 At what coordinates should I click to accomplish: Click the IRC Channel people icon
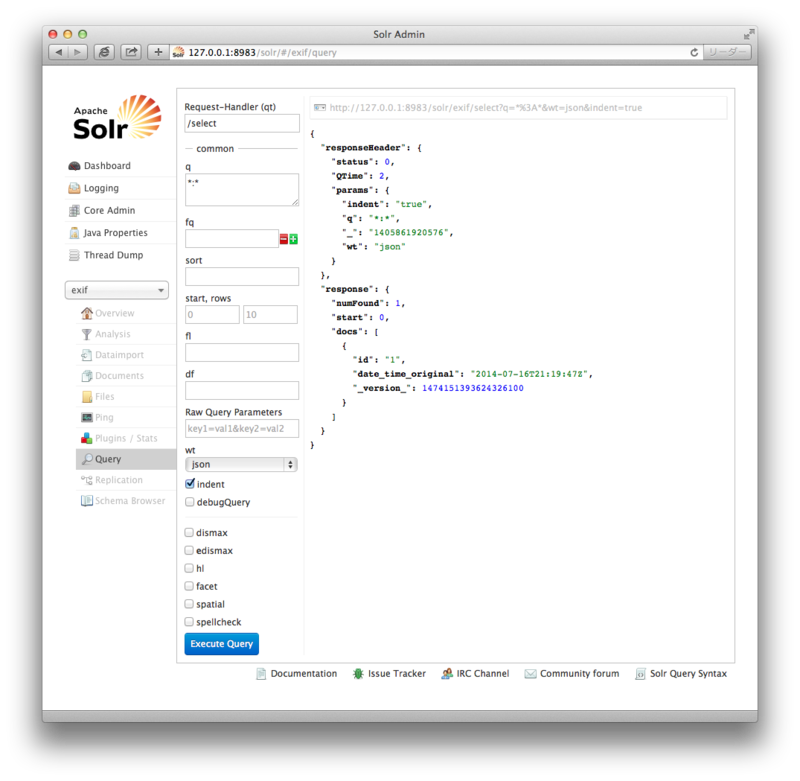point(447,674)
